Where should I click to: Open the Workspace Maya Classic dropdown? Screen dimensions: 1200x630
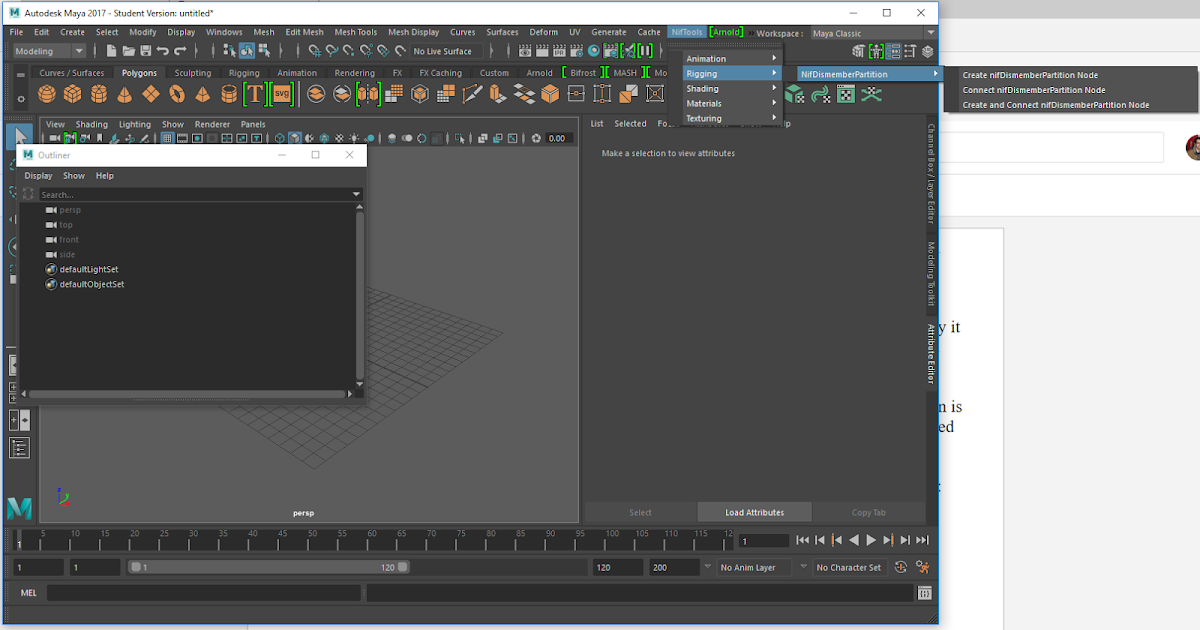coord(872,33)
